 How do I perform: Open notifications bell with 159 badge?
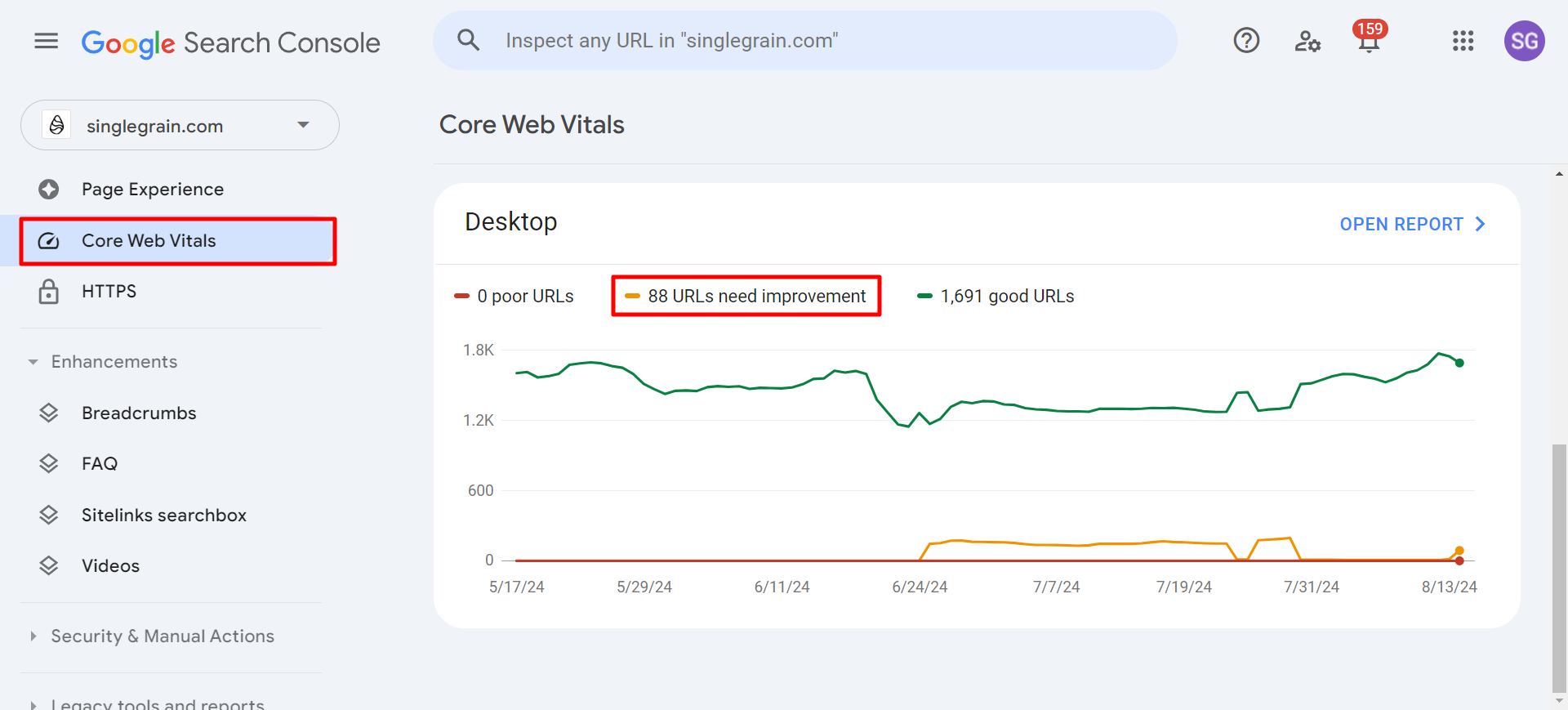click(1370, 38)
